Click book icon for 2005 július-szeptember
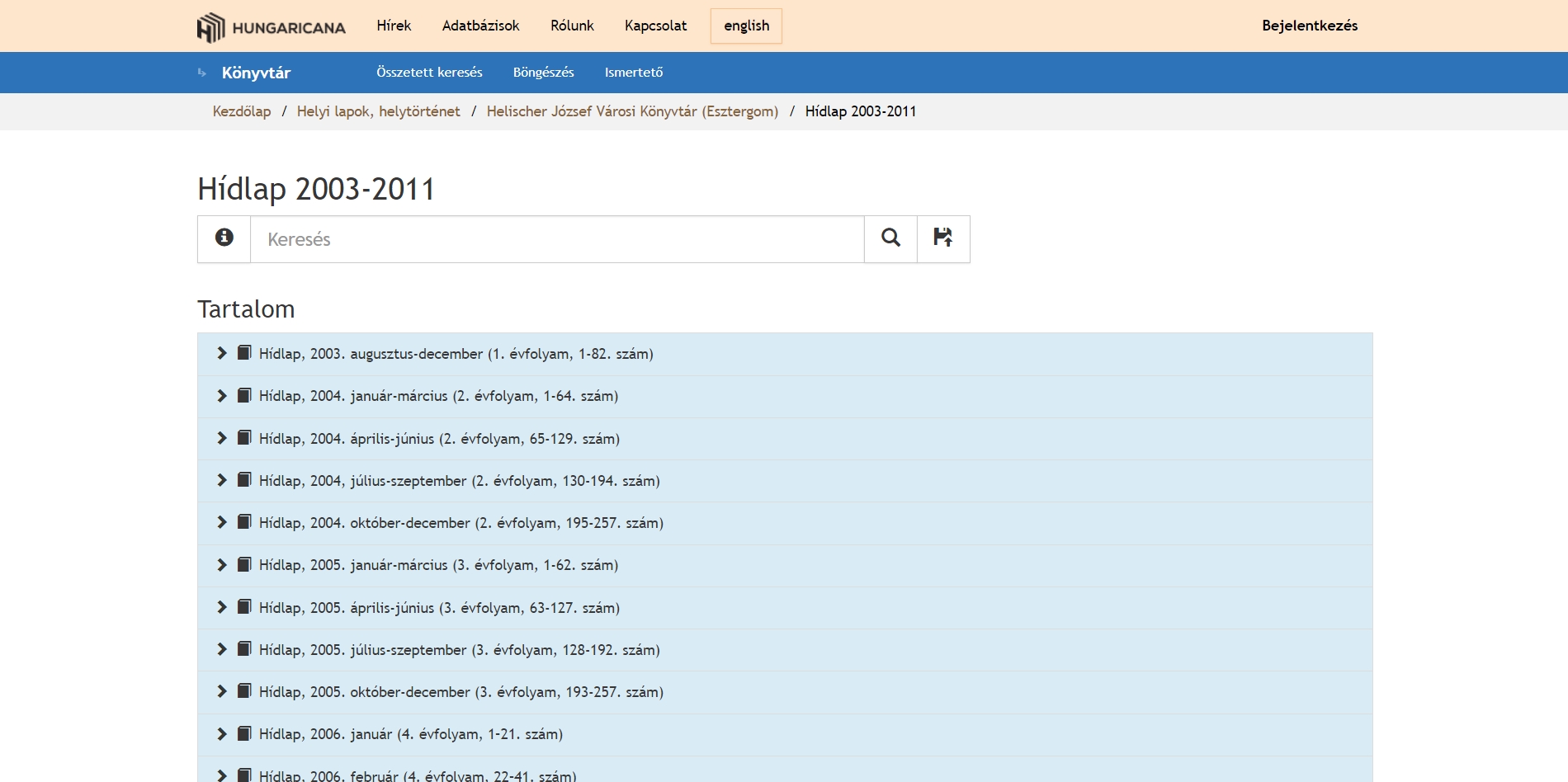1568x782 pixels. click(244, 649)
